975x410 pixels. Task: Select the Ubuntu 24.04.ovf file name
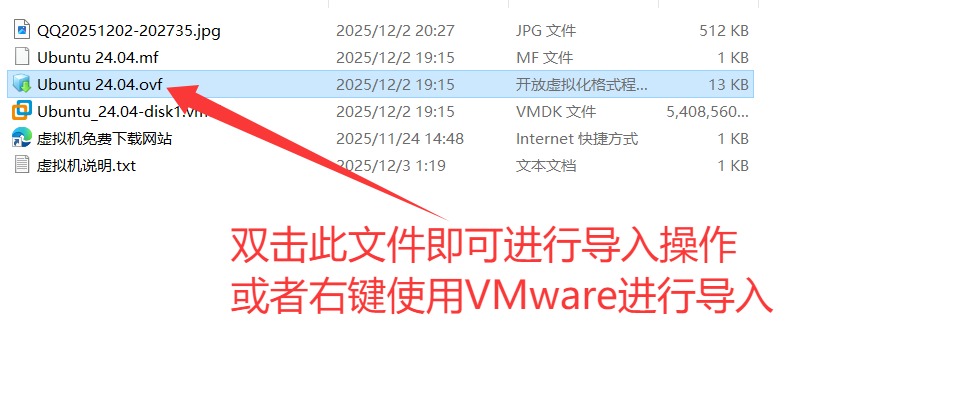click(99, 85)
